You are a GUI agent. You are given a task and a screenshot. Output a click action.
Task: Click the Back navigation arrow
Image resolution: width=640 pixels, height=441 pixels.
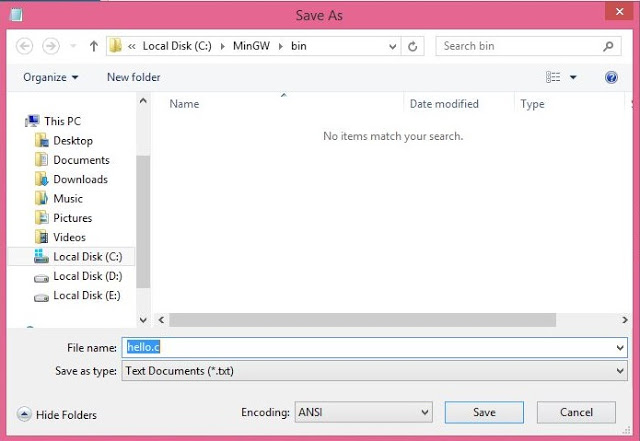tap(24, 46)
